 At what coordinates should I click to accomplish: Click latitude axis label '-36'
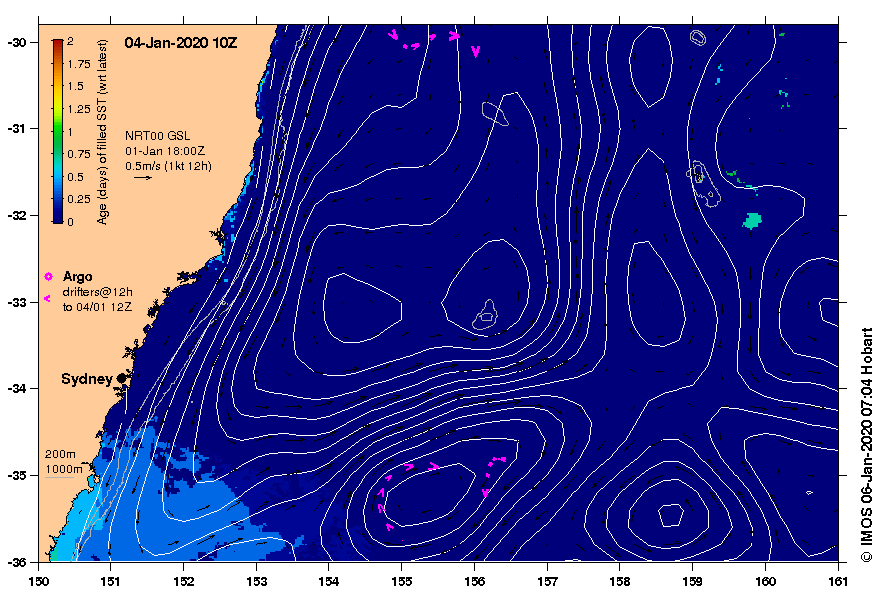point(16,562)
